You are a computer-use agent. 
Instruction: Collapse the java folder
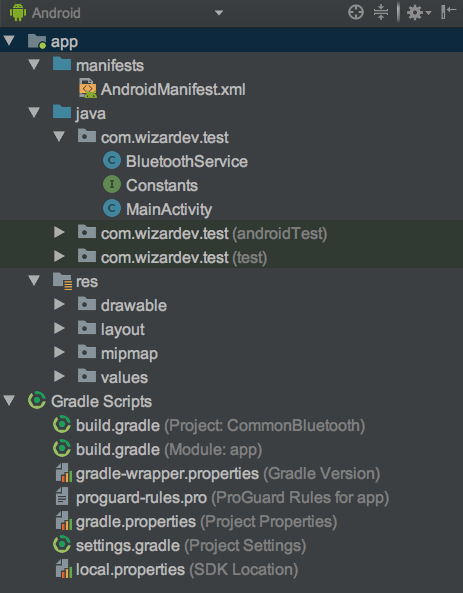(34, 112)
